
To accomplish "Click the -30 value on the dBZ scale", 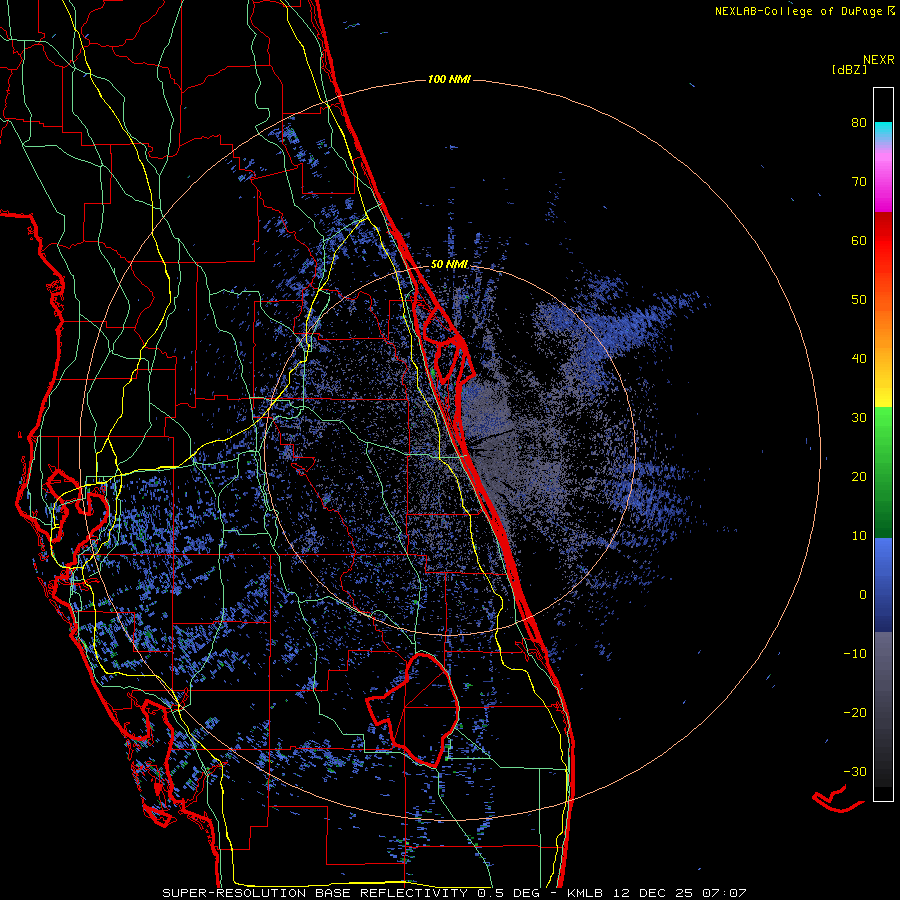I will pos(855,772).
